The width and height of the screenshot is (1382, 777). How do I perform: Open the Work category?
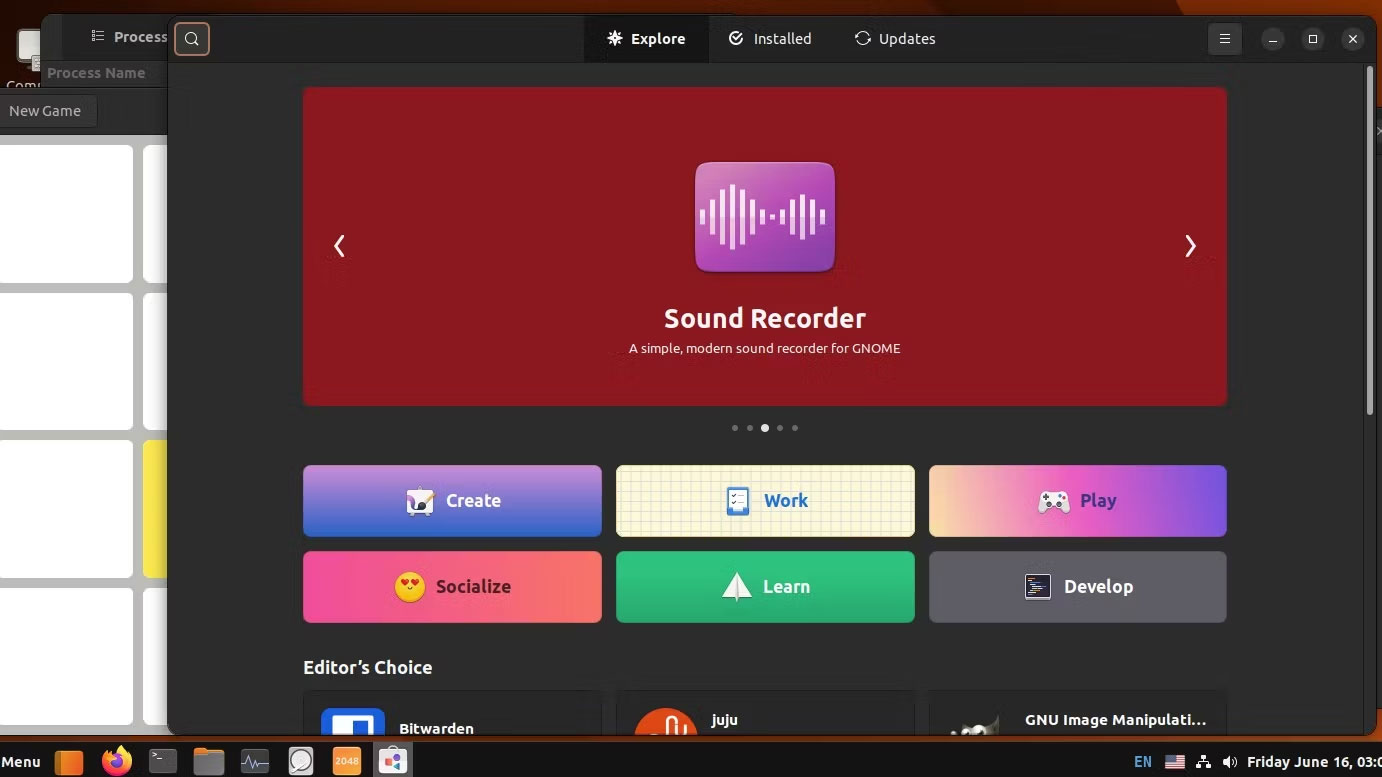point(765,501)
